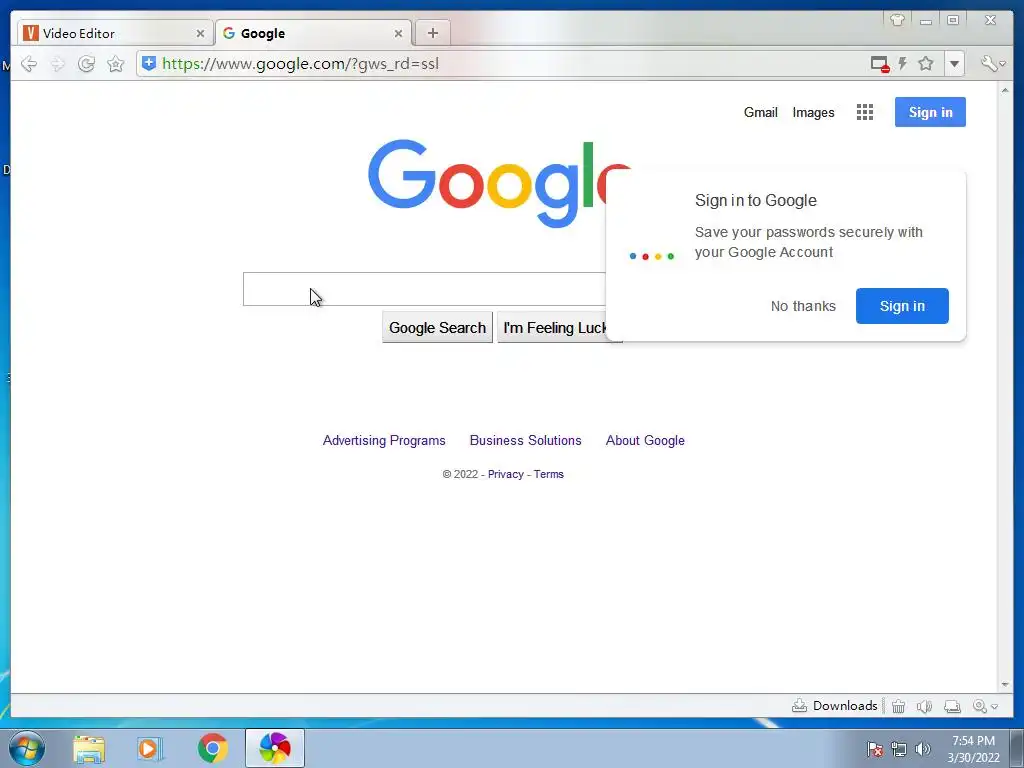Launch Windows Media Player from the taskbar
The width and height of the screenshot is (1024, 768).
[x=150, y=748]
